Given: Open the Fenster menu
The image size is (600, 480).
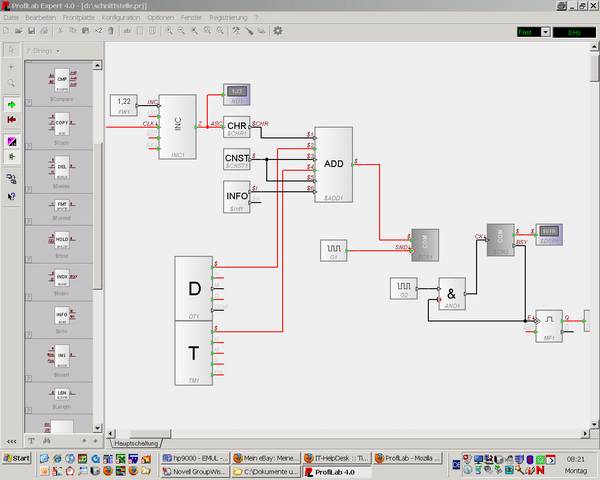Looking at the screenshot, I should [x=191, y=18].
